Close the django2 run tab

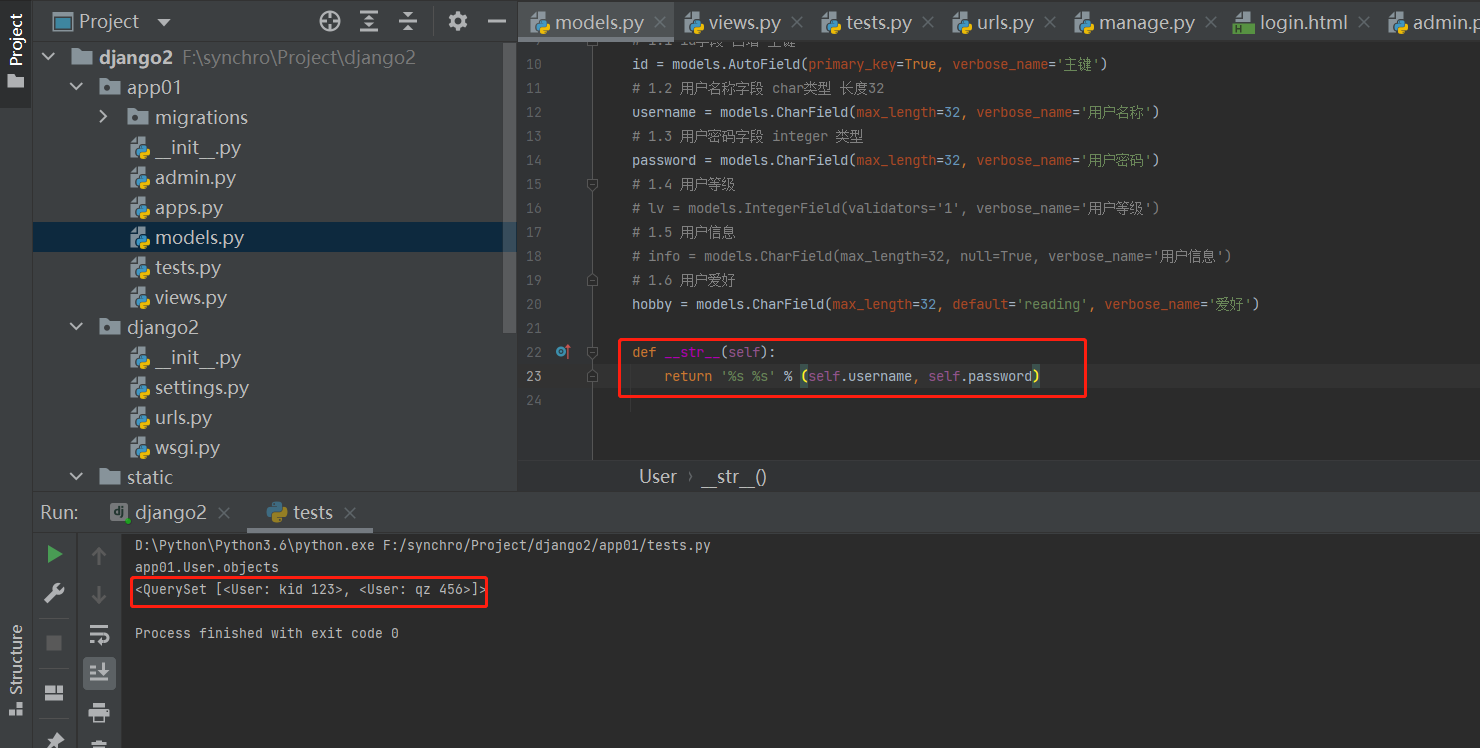(224, 513)
